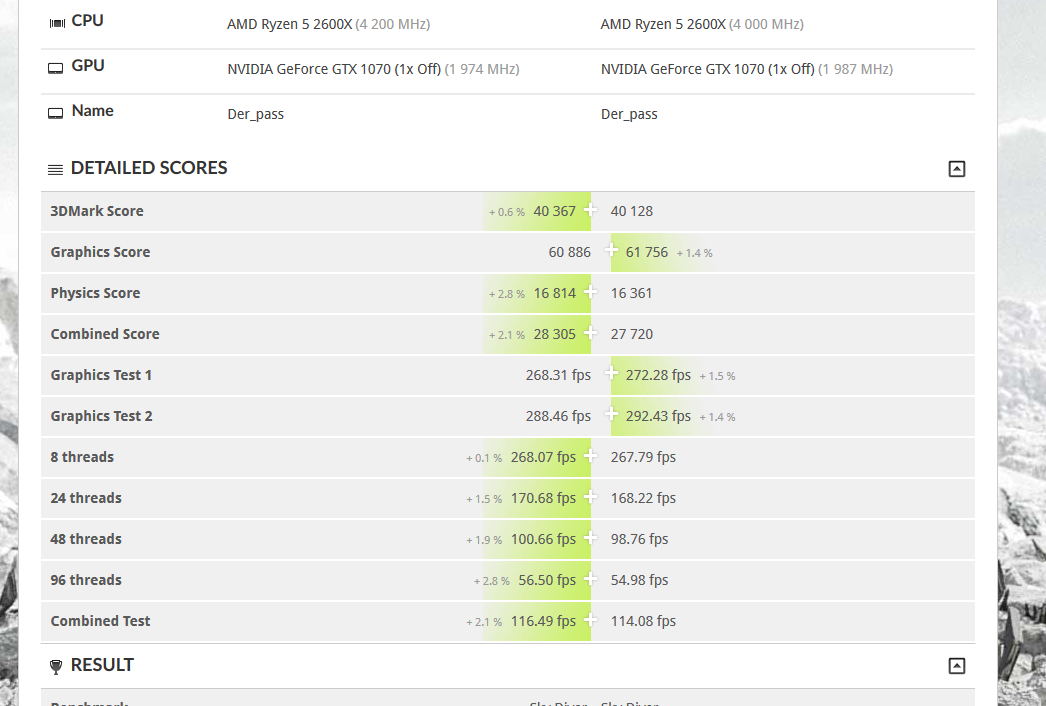Click the + 1.9 % difference label
Screen dimensions: 1046x706
[x=484, y=540]
